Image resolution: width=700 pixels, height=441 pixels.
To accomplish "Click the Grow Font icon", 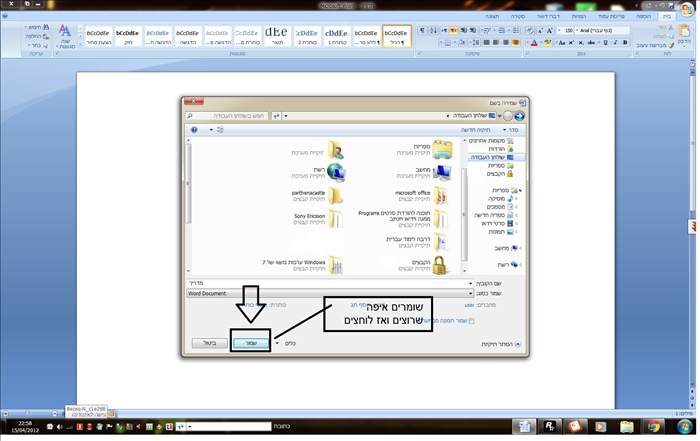I will tap(550, 30).
